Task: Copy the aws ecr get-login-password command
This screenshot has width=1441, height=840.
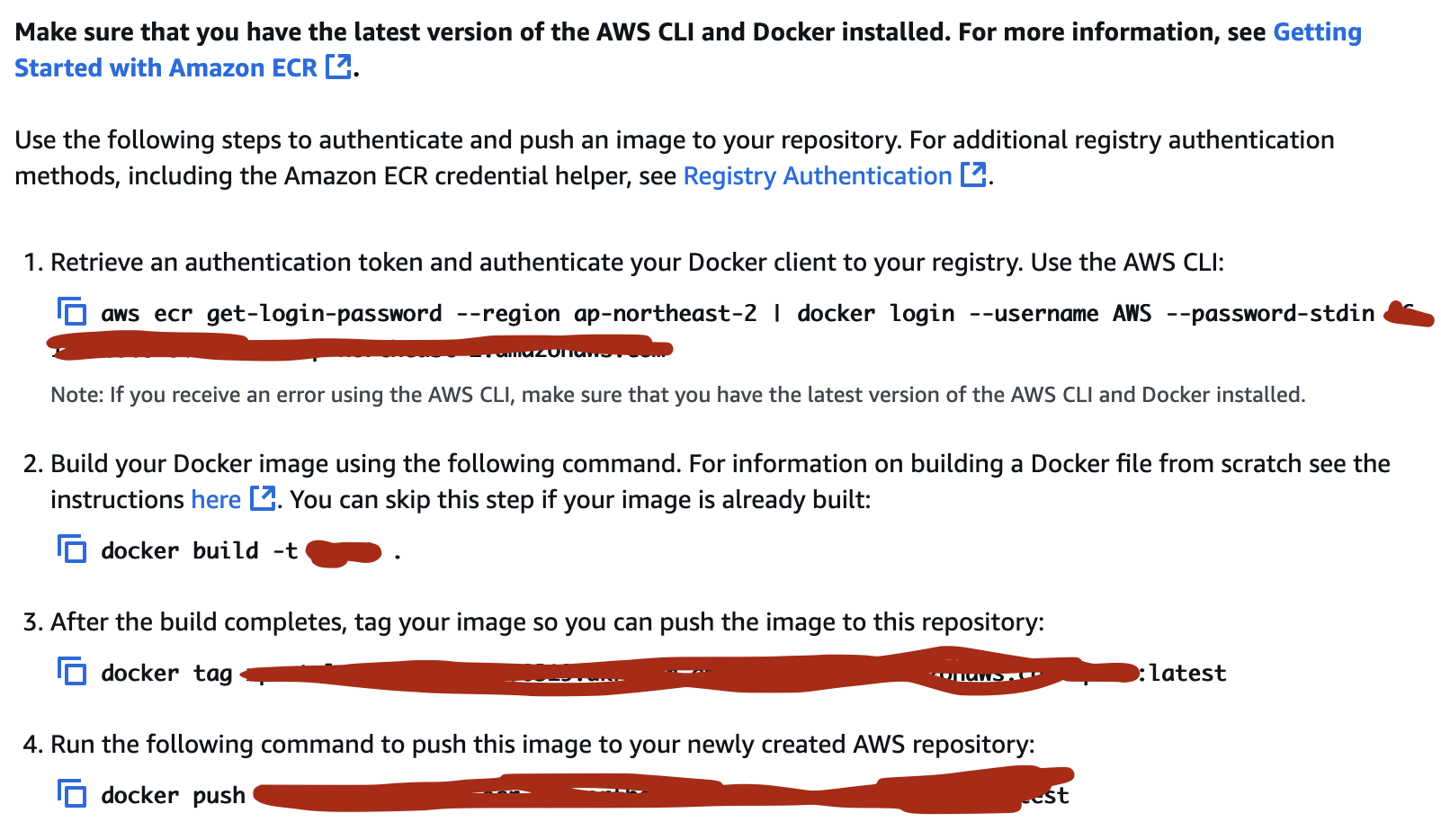Action: (x=72, y=312)
